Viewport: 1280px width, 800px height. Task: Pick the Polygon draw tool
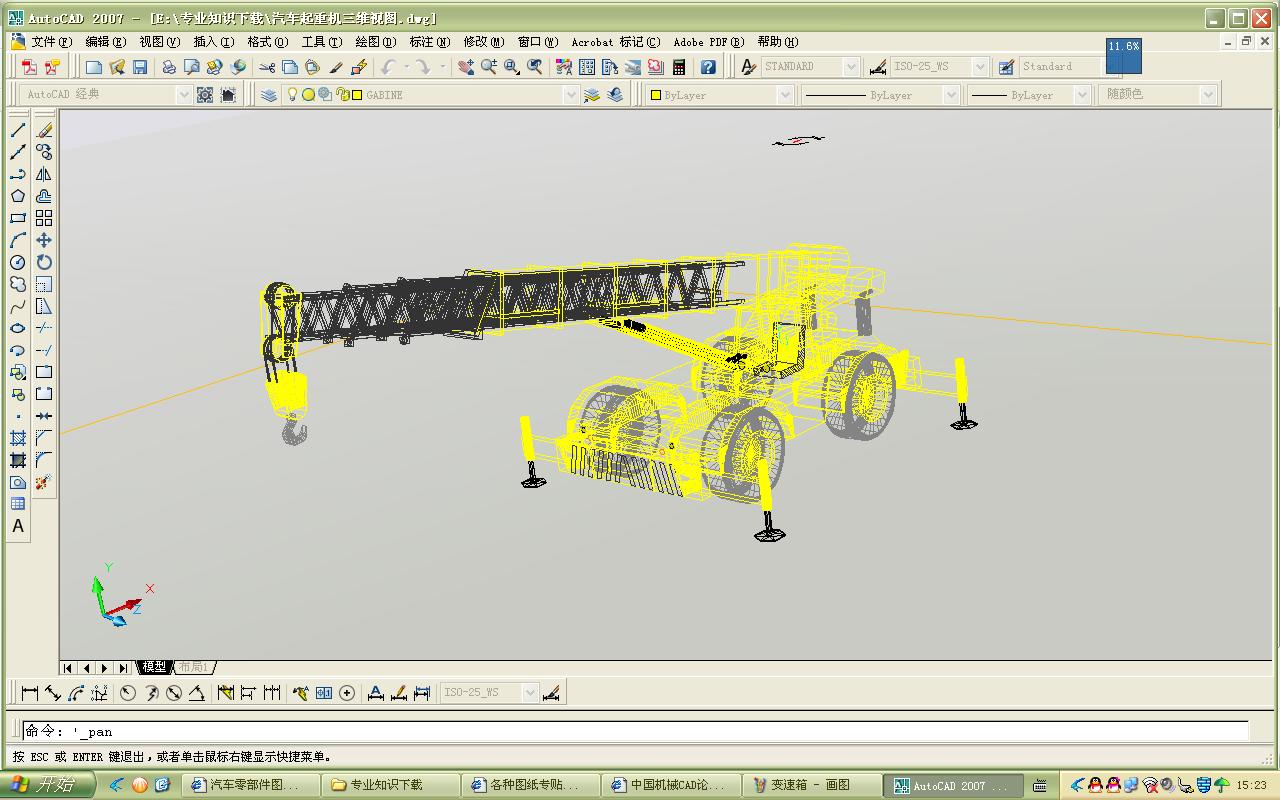(18, 196)
